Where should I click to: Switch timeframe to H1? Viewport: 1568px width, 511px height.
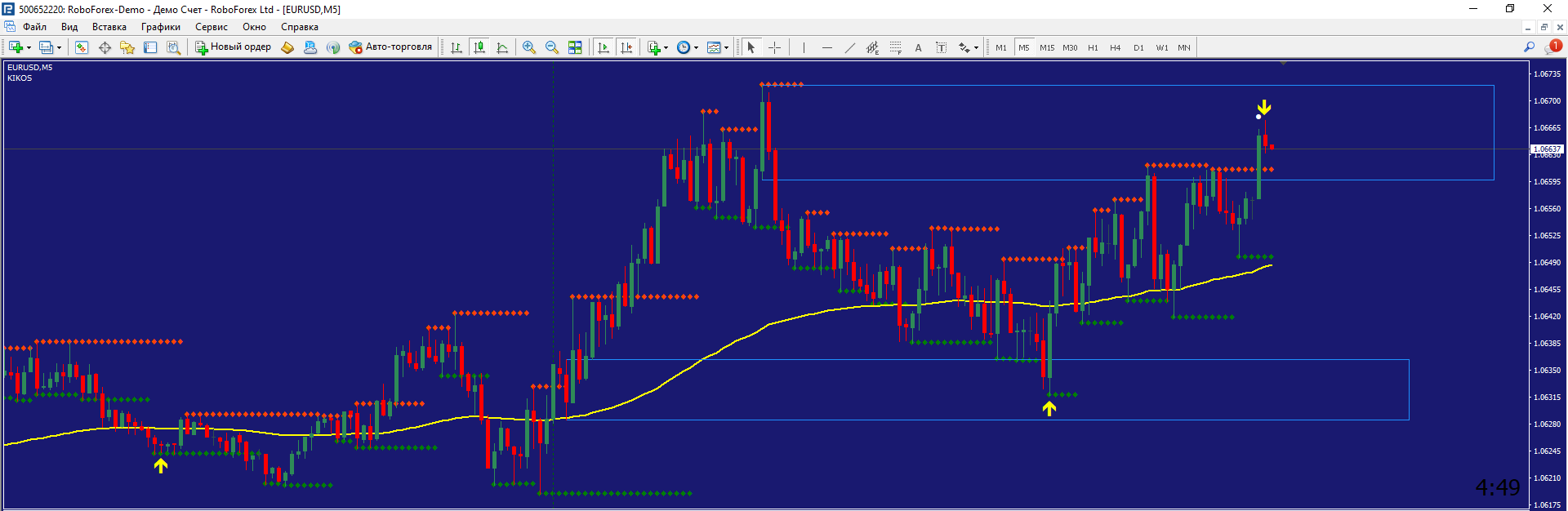coord(1093,47)
